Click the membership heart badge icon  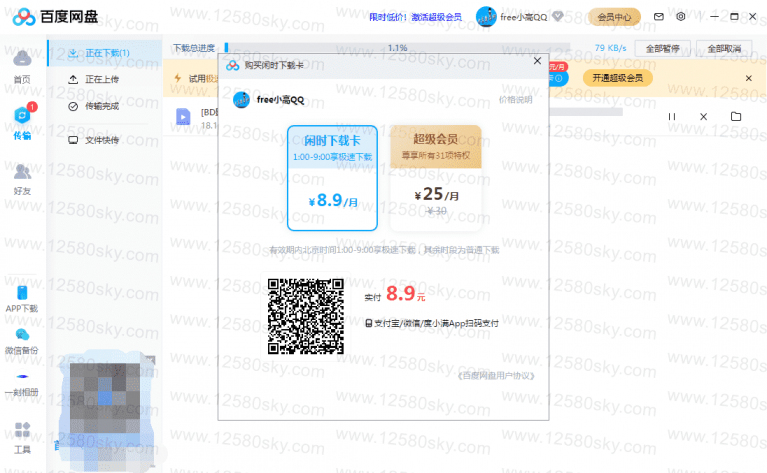pyautogui.click(x=558, y=17)
